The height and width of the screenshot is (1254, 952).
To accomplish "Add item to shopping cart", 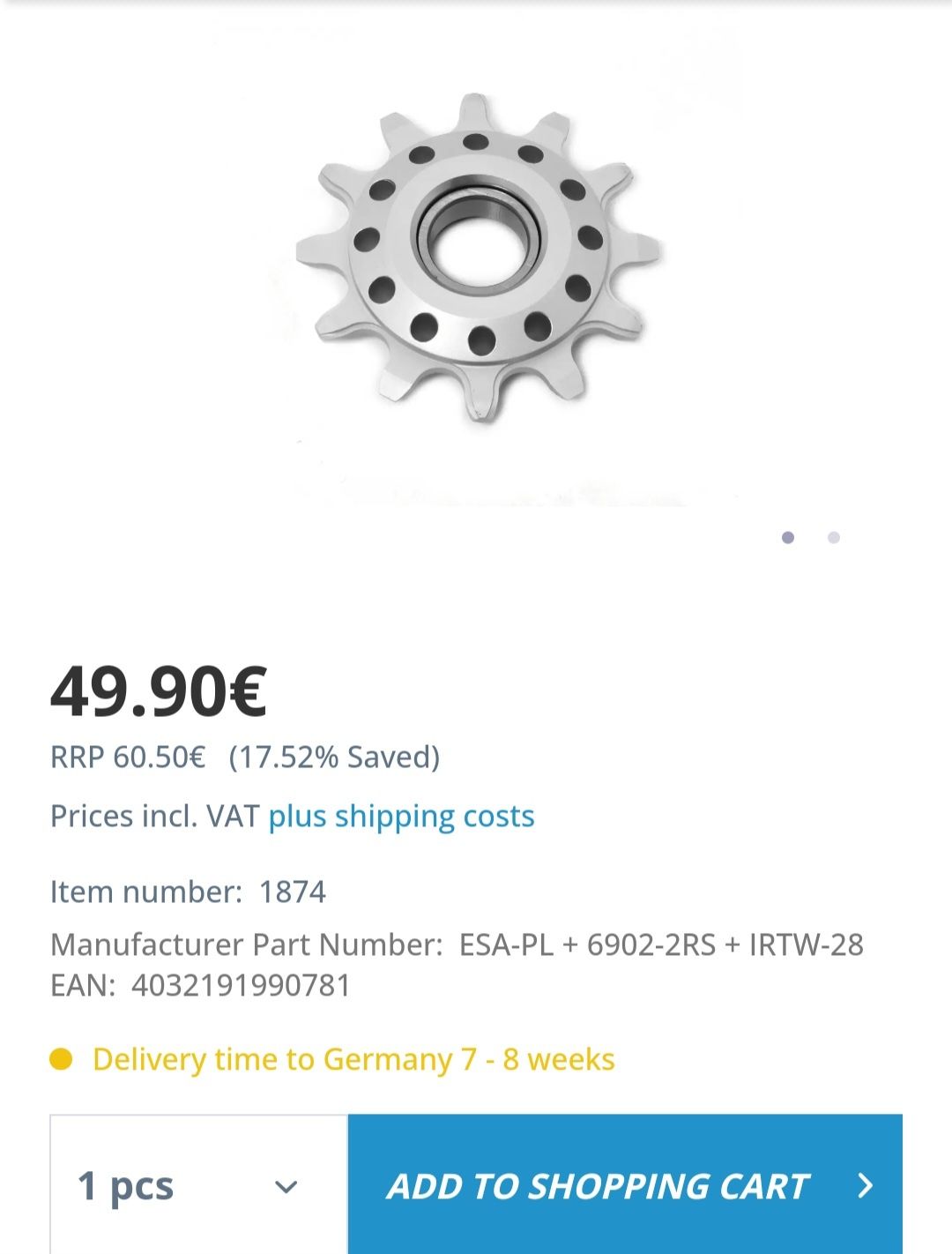I will (625, 1185).
